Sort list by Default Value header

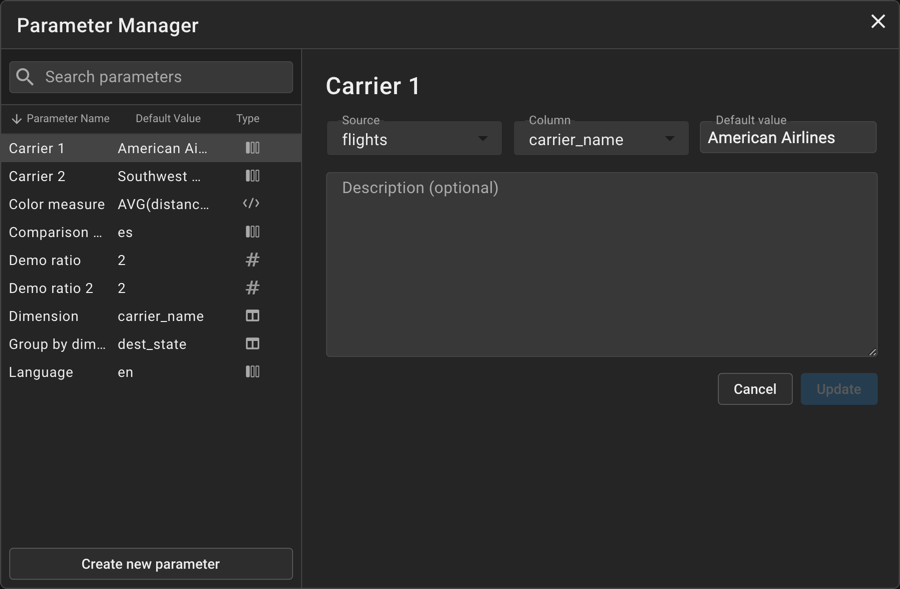(168, 119)
